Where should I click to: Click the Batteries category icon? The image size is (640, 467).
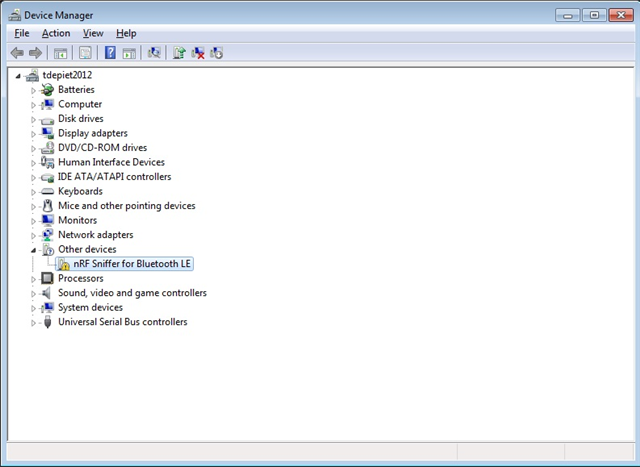47,89
